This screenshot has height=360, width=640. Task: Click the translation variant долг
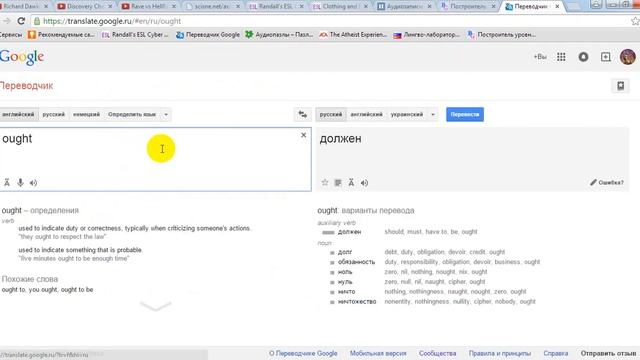tap(345, 252)
